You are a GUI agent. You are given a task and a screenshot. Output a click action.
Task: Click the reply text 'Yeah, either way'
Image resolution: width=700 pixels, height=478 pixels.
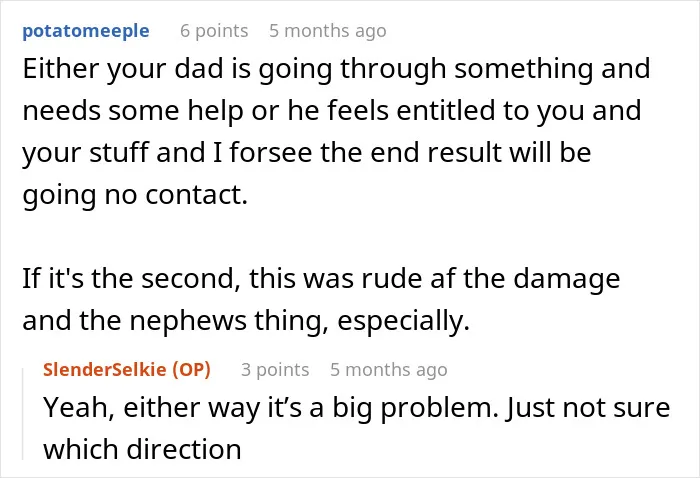coord(356,428)
